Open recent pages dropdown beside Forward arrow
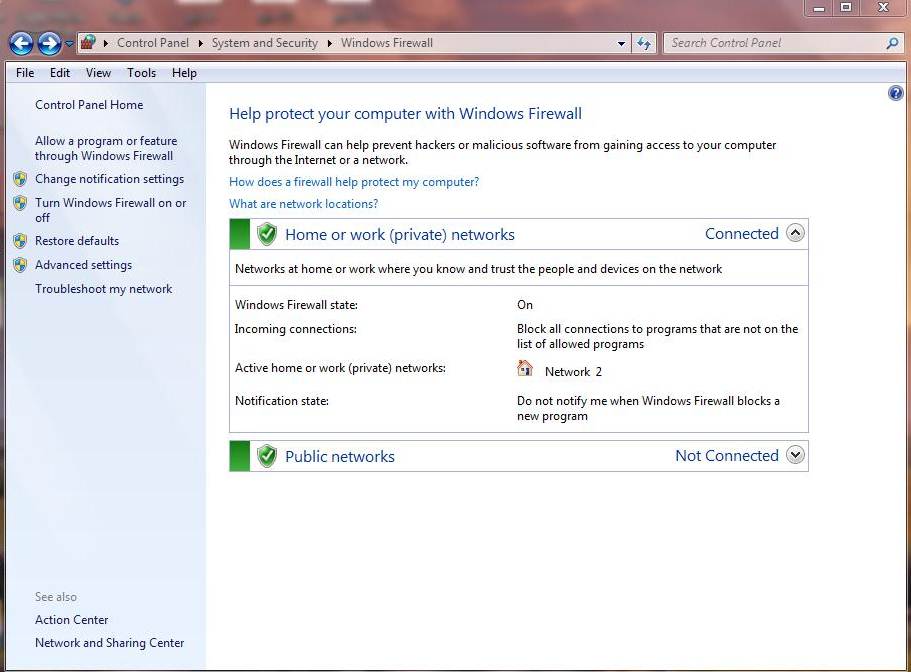Image resolution: width=911 pixels, height=672 pixels. pos(69,44)
